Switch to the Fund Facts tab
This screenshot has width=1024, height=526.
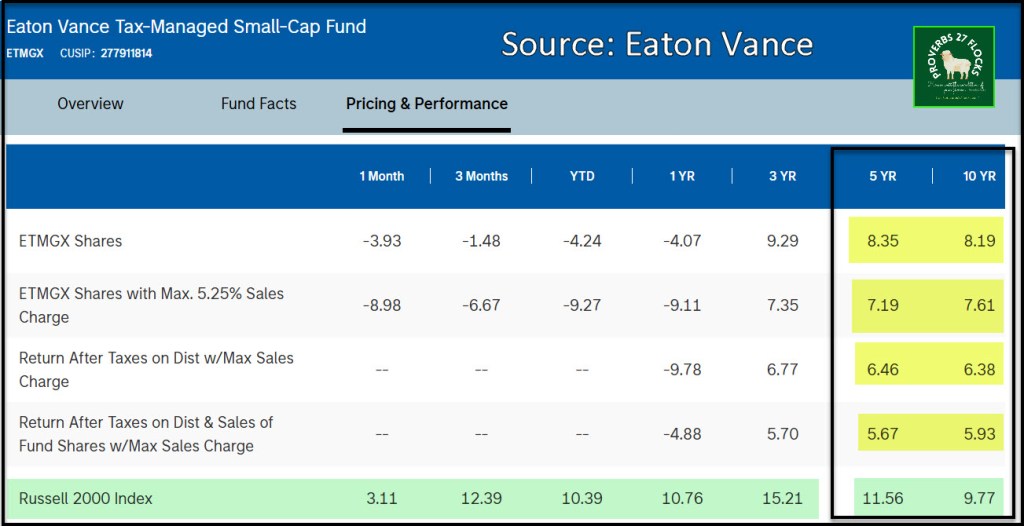[258, 104]
